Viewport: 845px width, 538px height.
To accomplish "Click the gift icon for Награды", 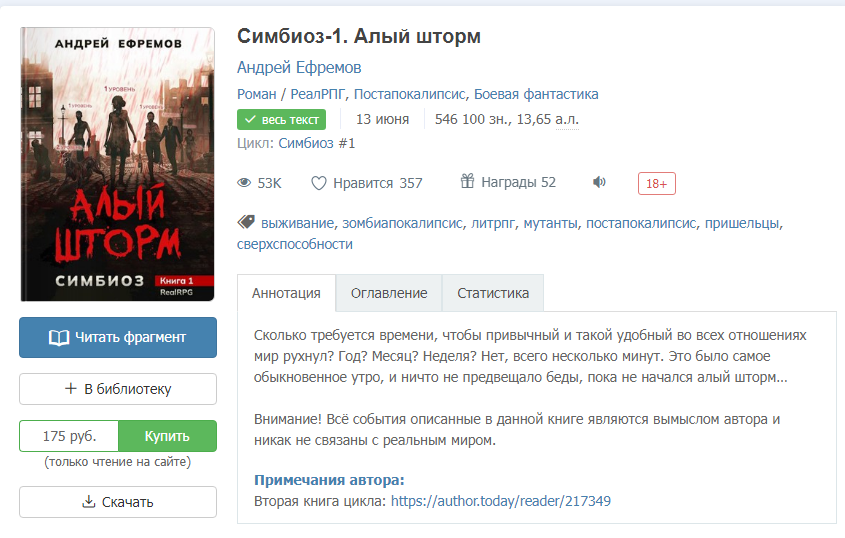I will tap(467, 181).
